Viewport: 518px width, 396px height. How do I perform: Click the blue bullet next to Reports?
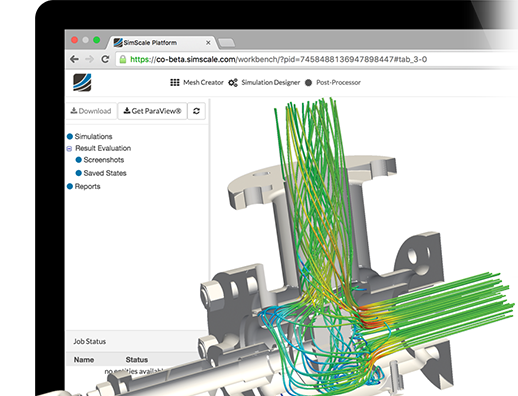point(70,186)
